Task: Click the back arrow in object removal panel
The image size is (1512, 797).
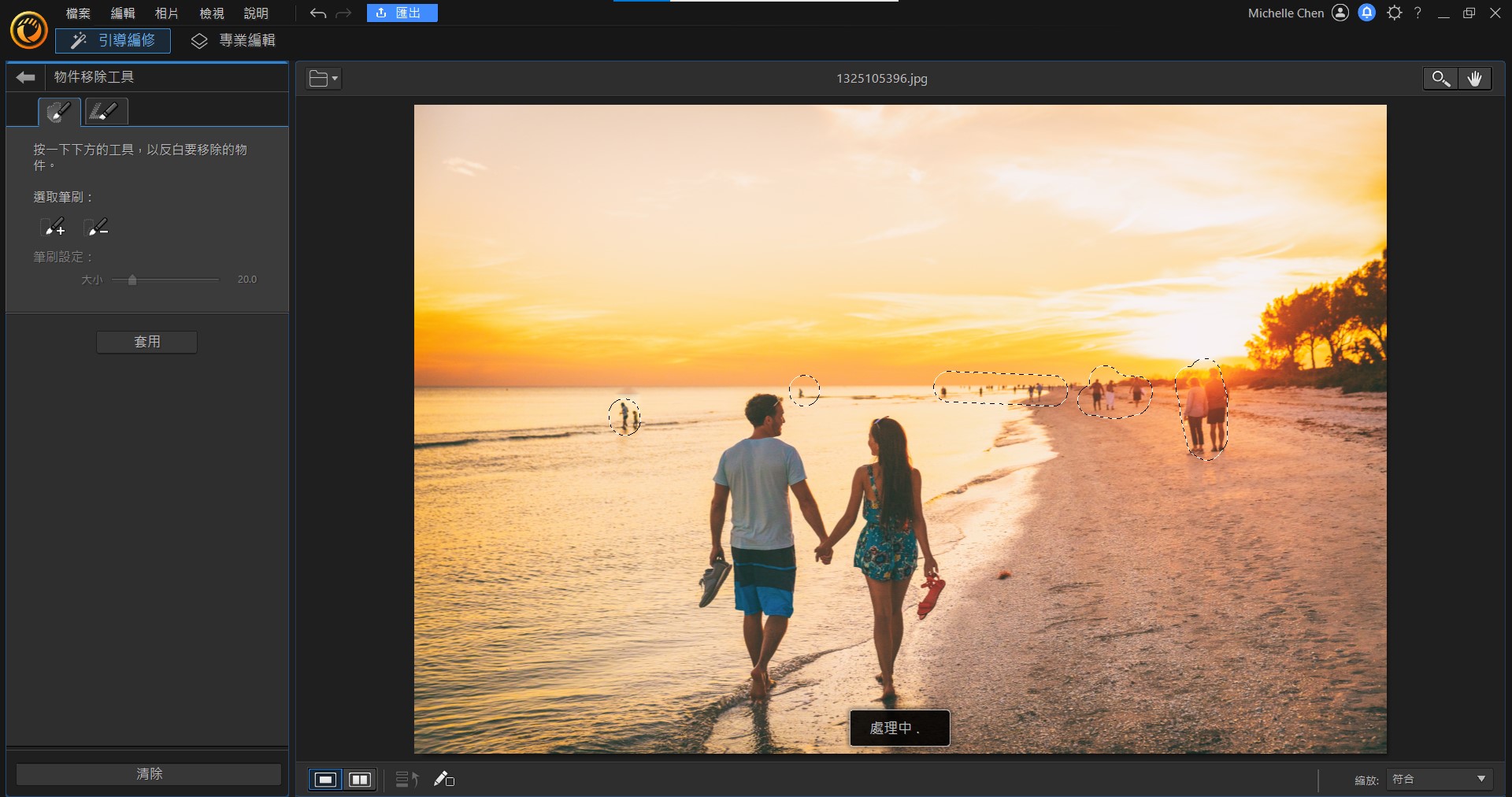Action: click(25, 77)
